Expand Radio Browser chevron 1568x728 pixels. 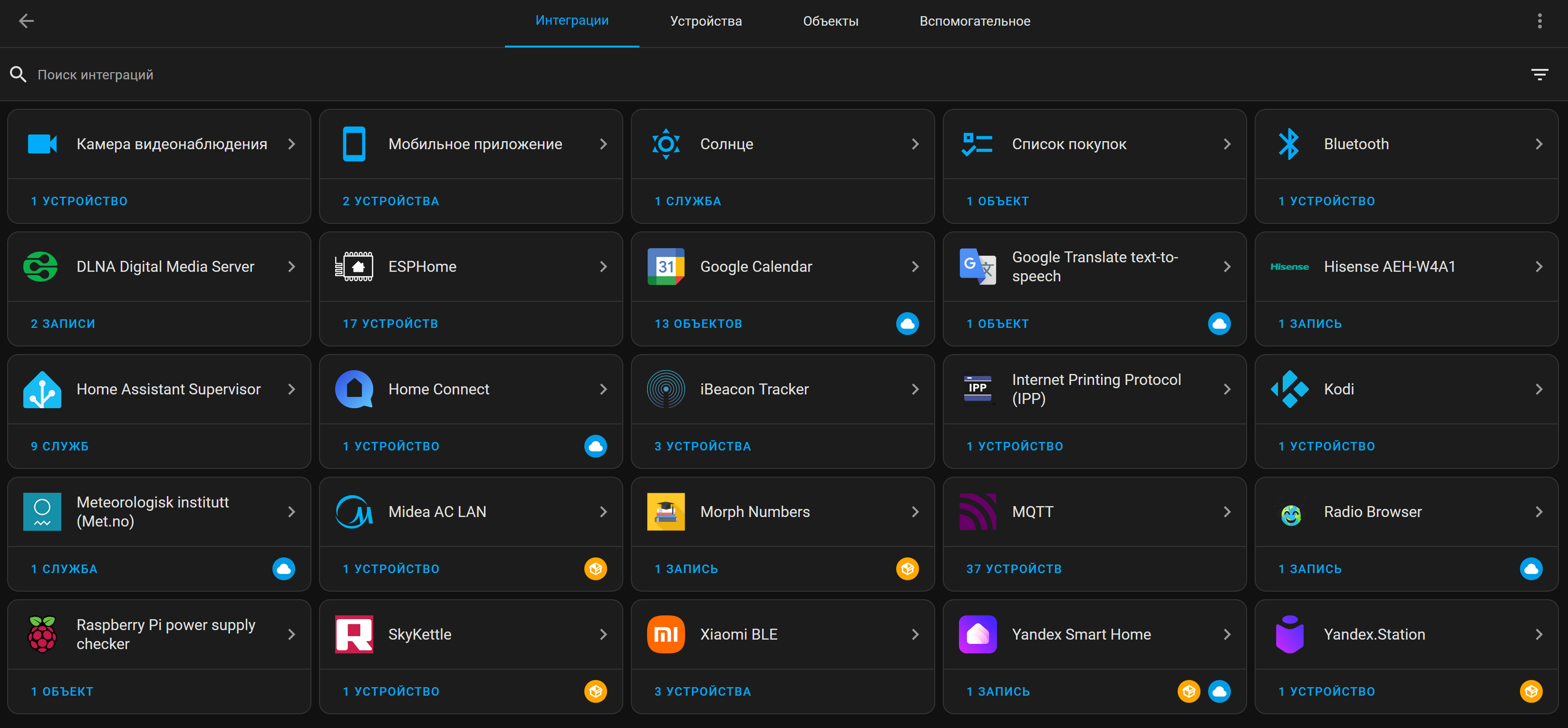pos(1538,512)
